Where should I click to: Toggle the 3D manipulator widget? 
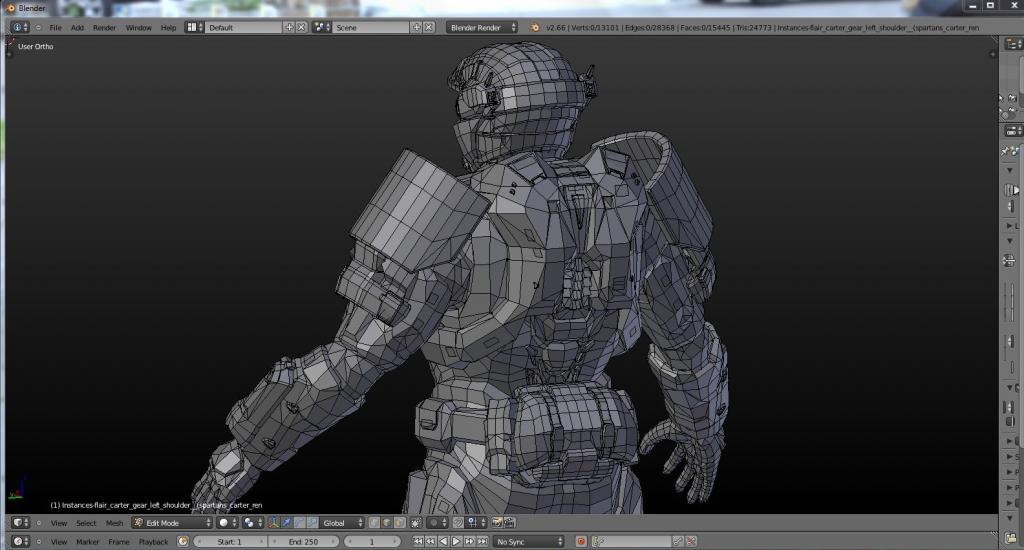274,523
